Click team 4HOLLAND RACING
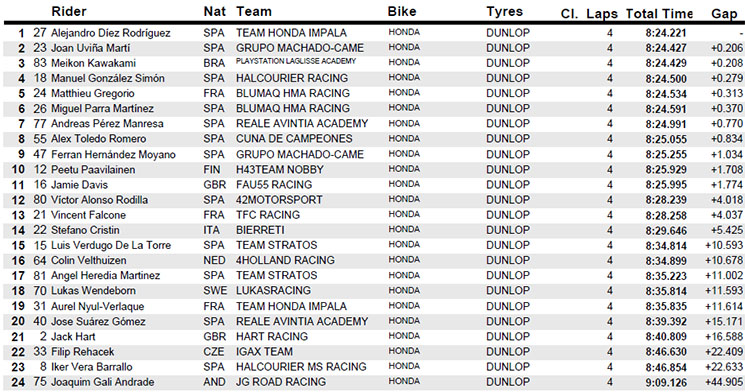Image resolution: width=745 pixels, height=392 pixels. tap(285, 260)
